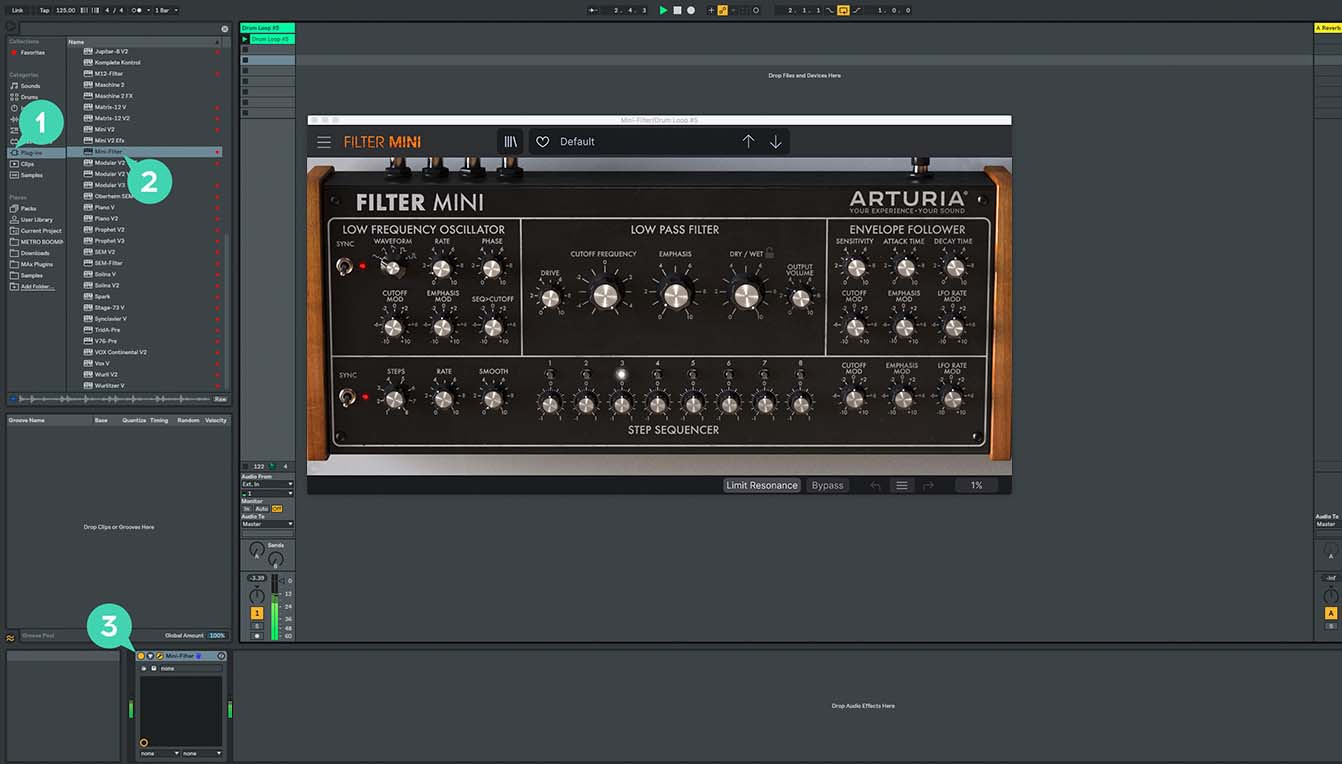Favorite the Default preset with heart icon

tap(543, 142)
